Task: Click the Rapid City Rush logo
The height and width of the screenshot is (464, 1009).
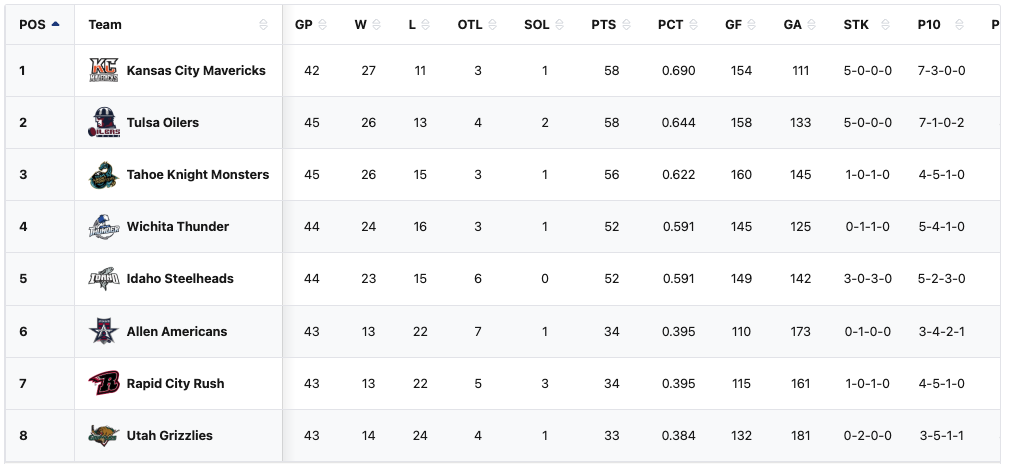Action: 103,383
